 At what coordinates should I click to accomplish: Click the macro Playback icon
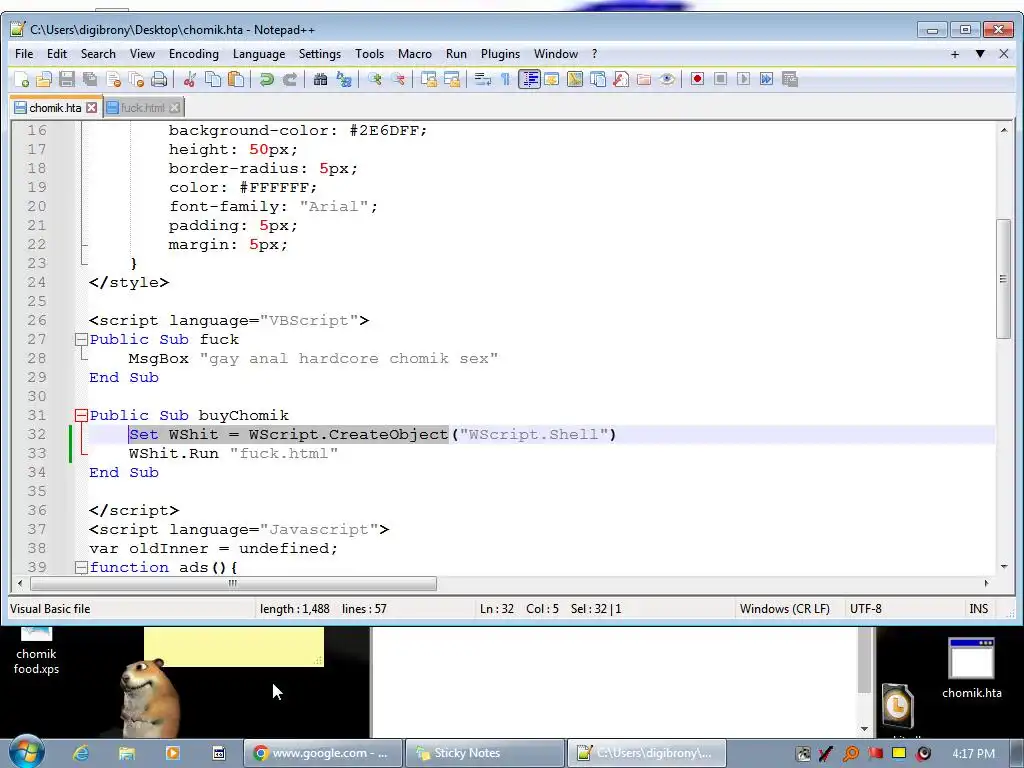tap(743, 80)
